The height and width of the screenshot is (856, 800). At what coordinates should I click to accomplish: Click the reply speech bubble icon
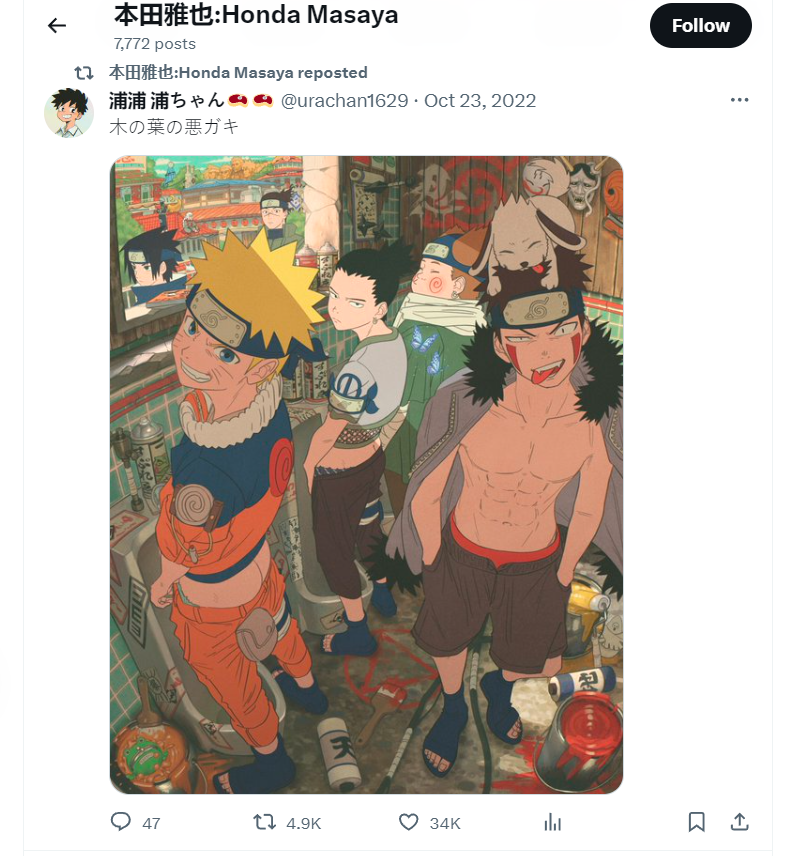point(121,822)
